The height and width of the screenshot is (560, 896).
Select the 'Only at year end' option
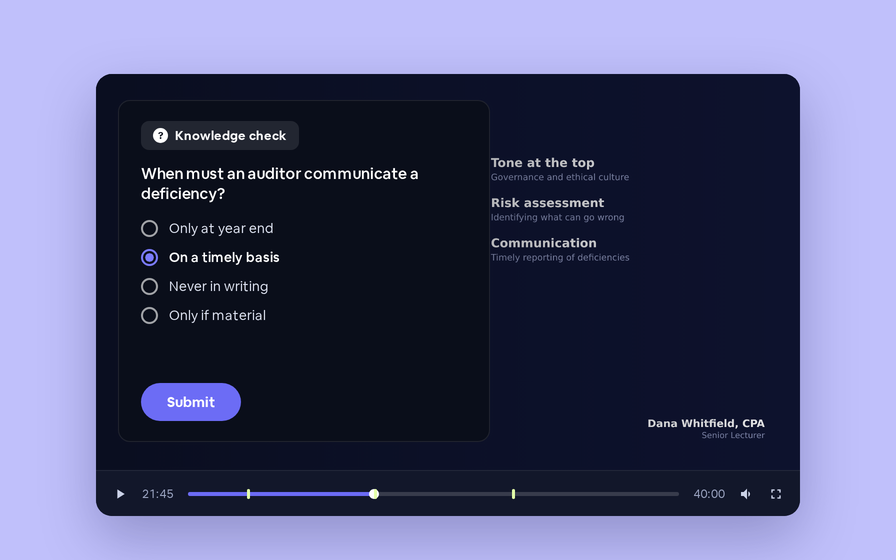tap(207, 229)
